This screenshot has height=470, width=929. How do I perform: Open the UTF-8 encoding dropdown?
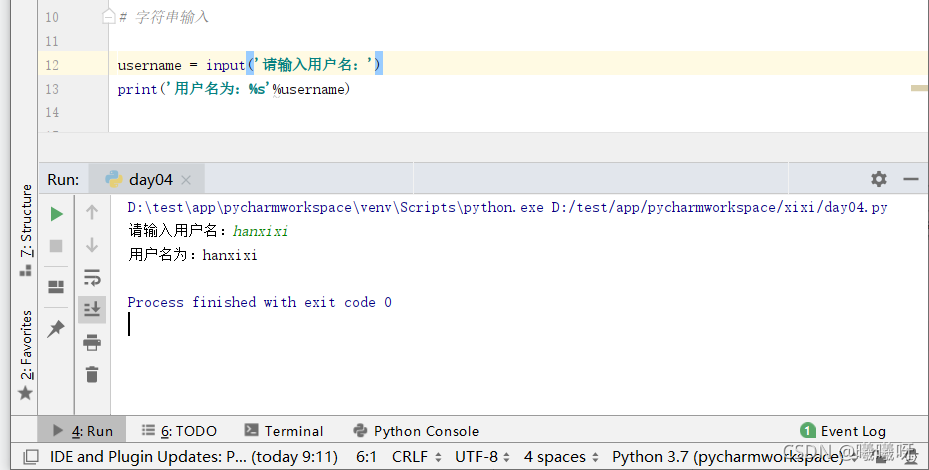pyautogui.click(x=482, y=457)
